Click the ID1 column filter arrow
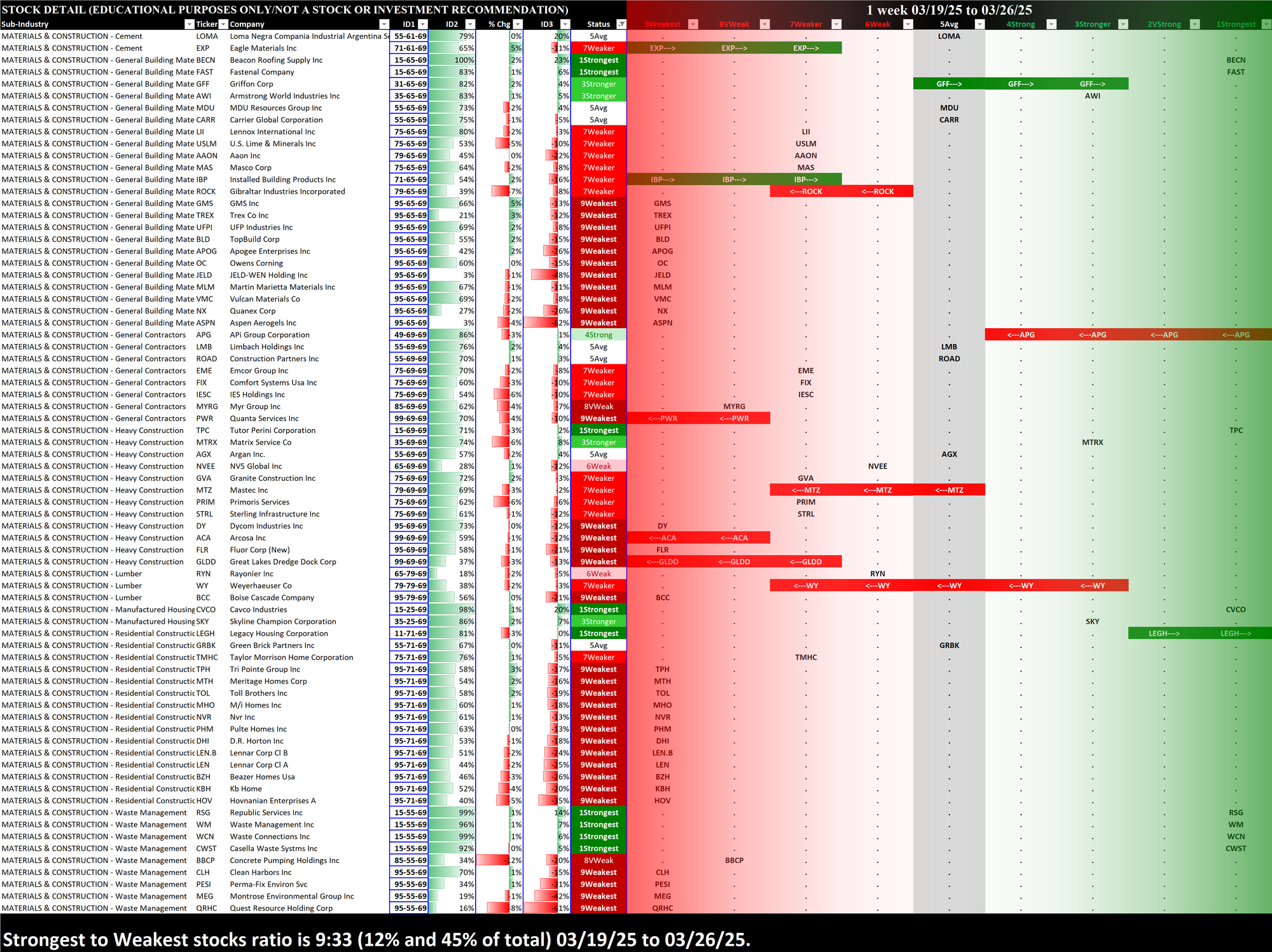Screen dimensions: 1272x952 click(422, 24)
